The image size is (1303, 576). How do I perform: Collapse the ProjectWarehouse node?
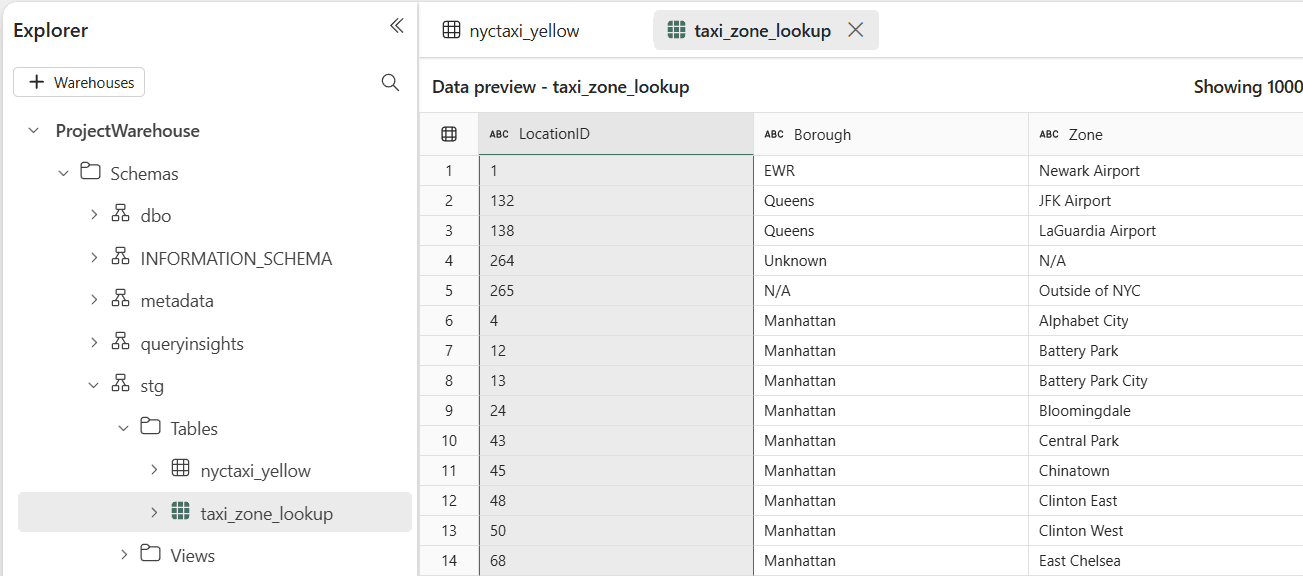tap(34, 131)
